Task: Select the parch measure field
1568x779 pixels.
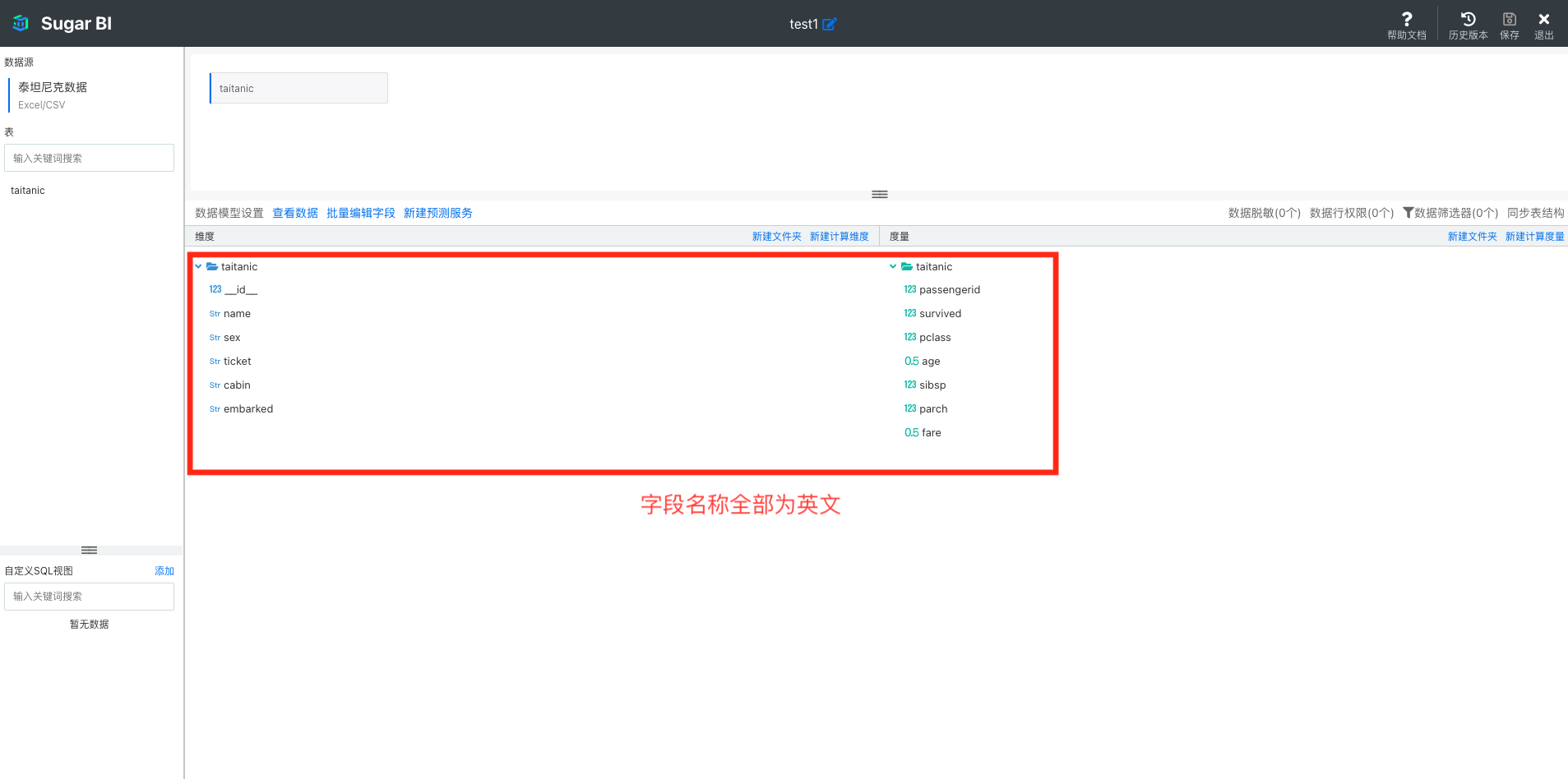Action: (x=933, y=409)
